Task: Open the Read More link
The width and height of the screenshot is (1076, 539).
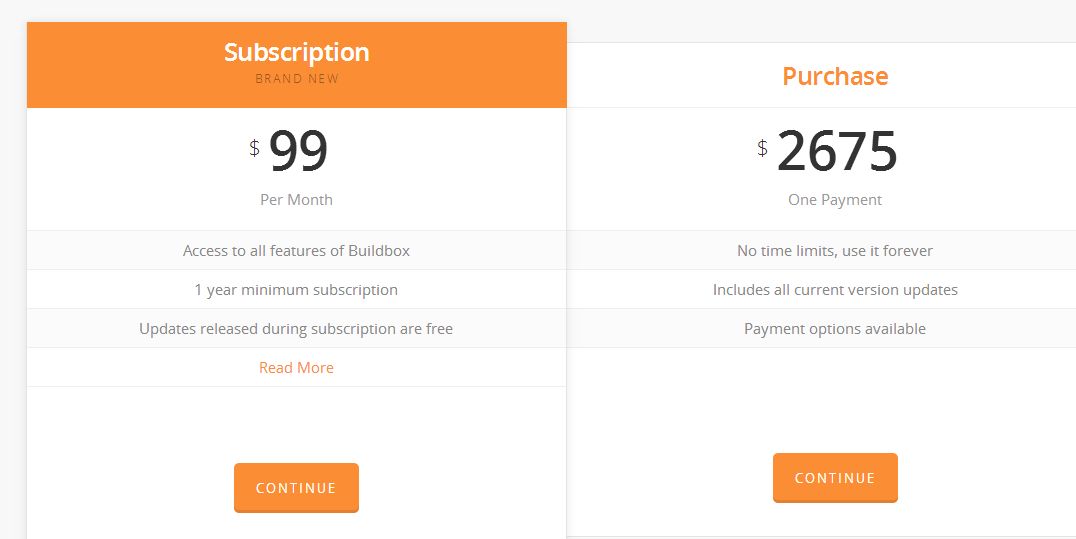Action: (296, 367)
